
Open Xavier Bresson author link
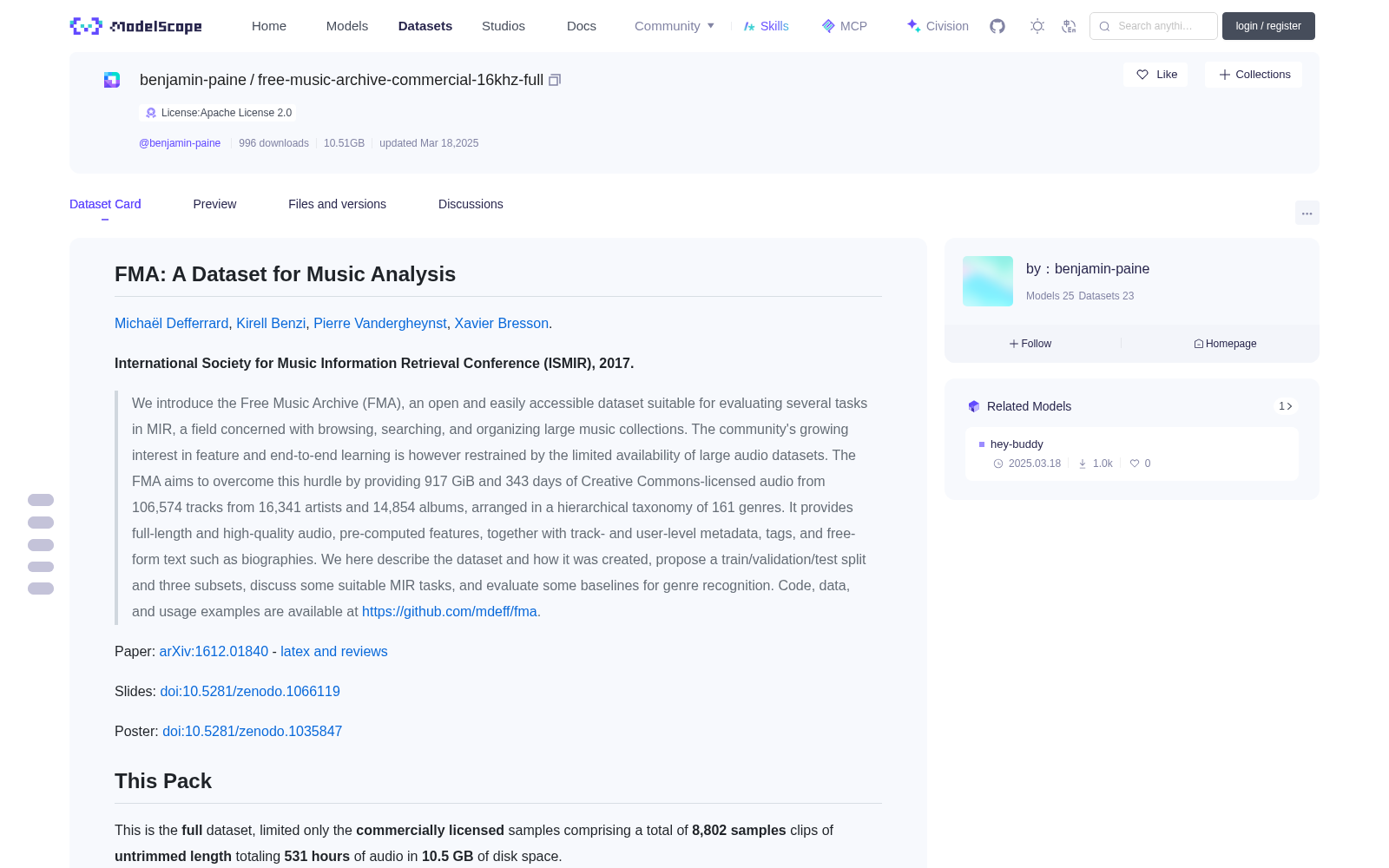[502, 323]
